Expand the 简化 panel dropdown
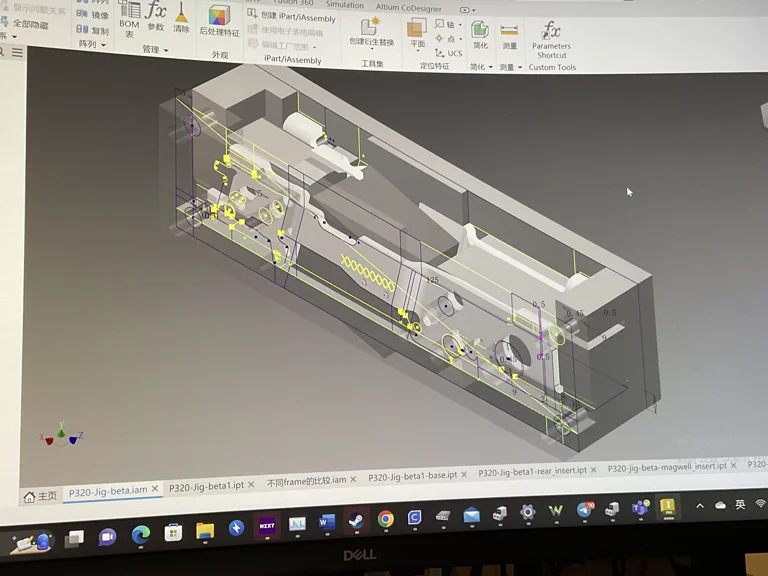Viewport: 768px width, 576px height. pos(490,67)
